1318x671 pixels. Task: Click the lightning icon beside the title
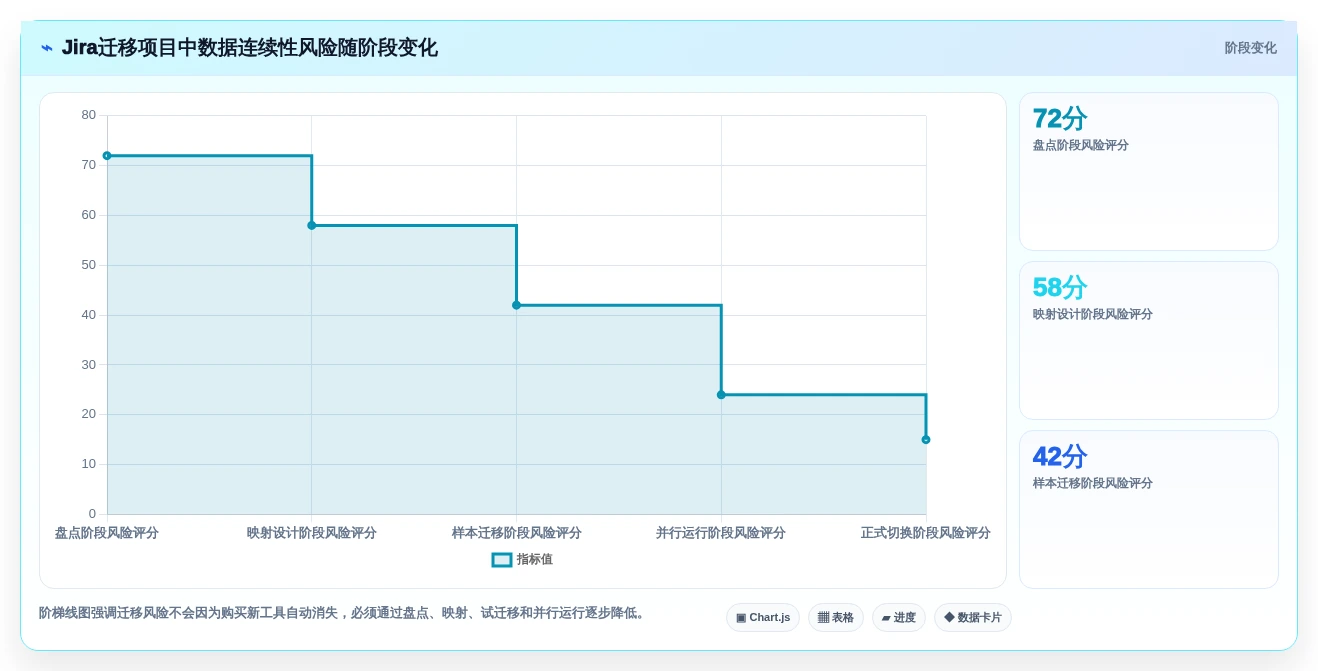pyautogui.click(x=47, y=48)
